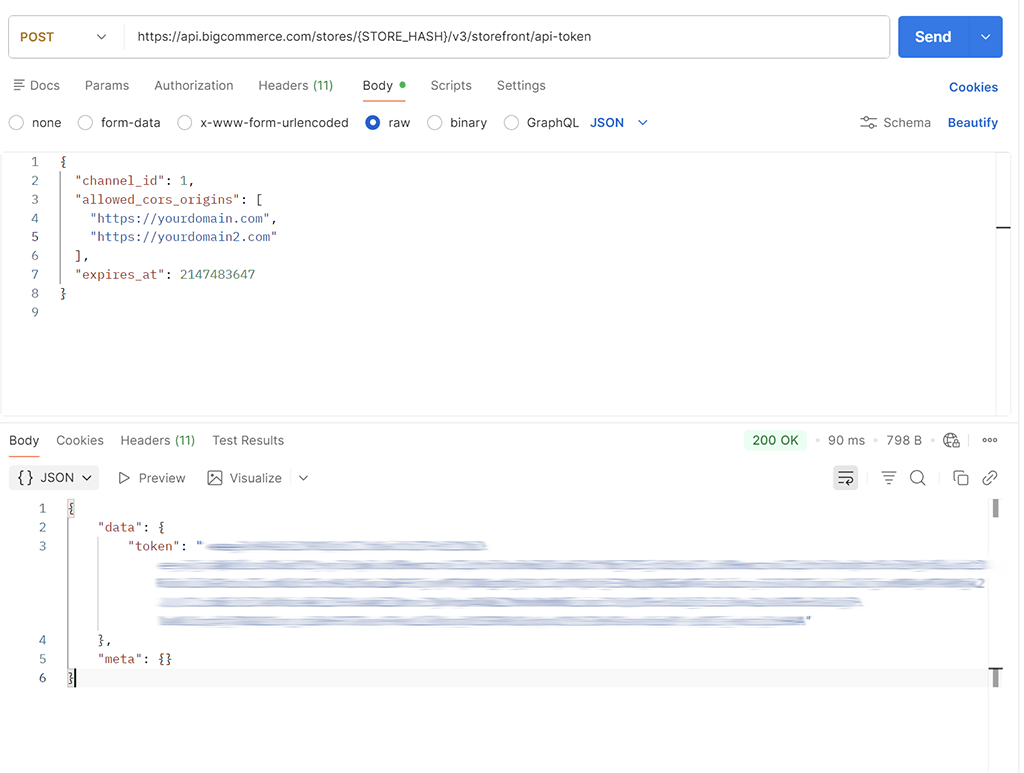The width and height of the screenshot is (1024, 773).
Task: Open network information globe icon
Action: (x=952, y=440)
